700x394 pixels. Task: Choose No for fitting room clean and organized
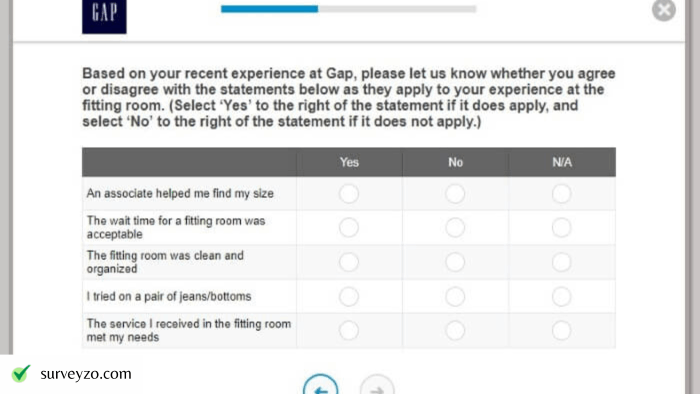[455, 262]
